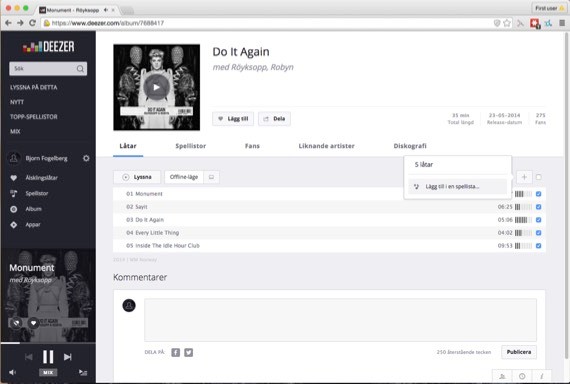Reload the Deezer page
Screen dimensions: 570x384
tap(32, 23)
